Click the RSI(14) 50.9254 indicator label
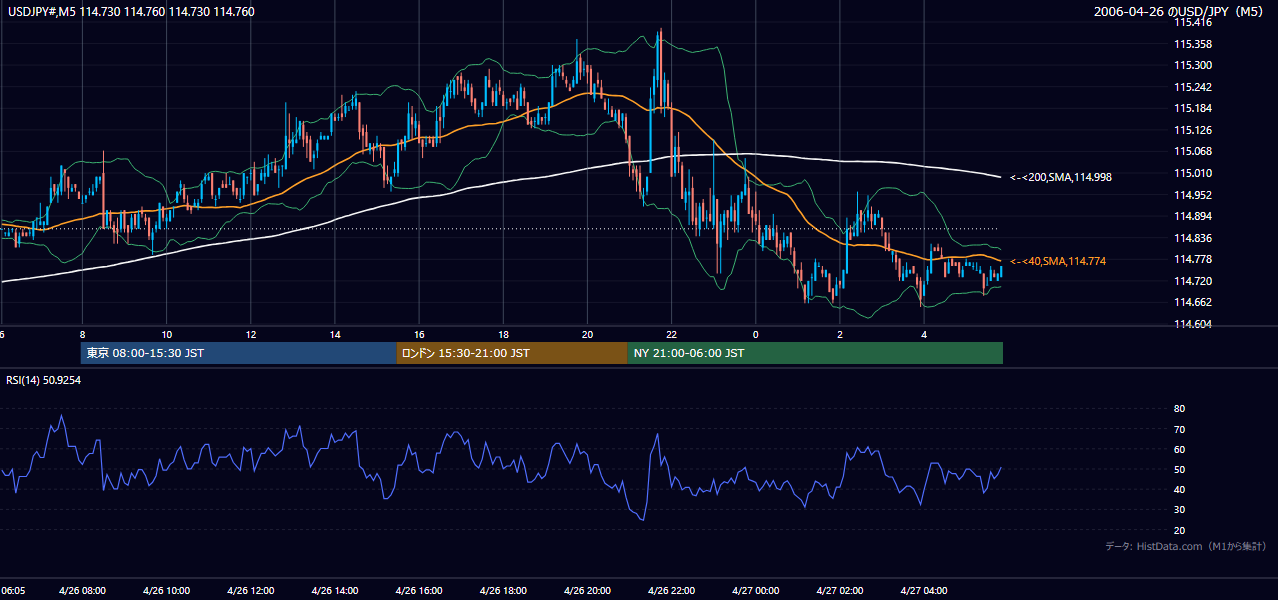1278x600 pixels. click(x=43, y=380)
